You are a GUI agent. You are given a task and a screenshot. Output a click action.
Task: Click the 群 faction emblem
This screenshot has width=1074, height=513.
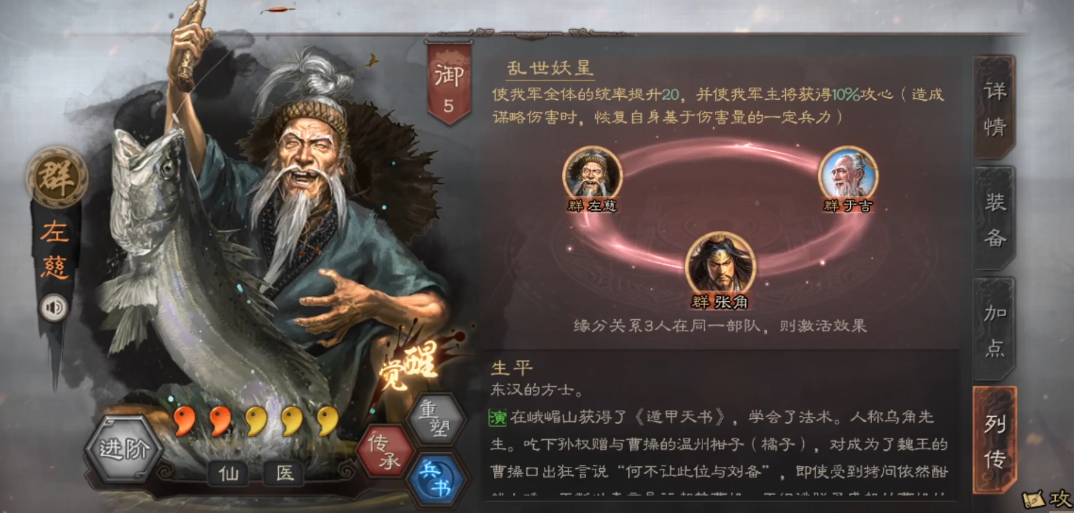click(x=57, y=177)
